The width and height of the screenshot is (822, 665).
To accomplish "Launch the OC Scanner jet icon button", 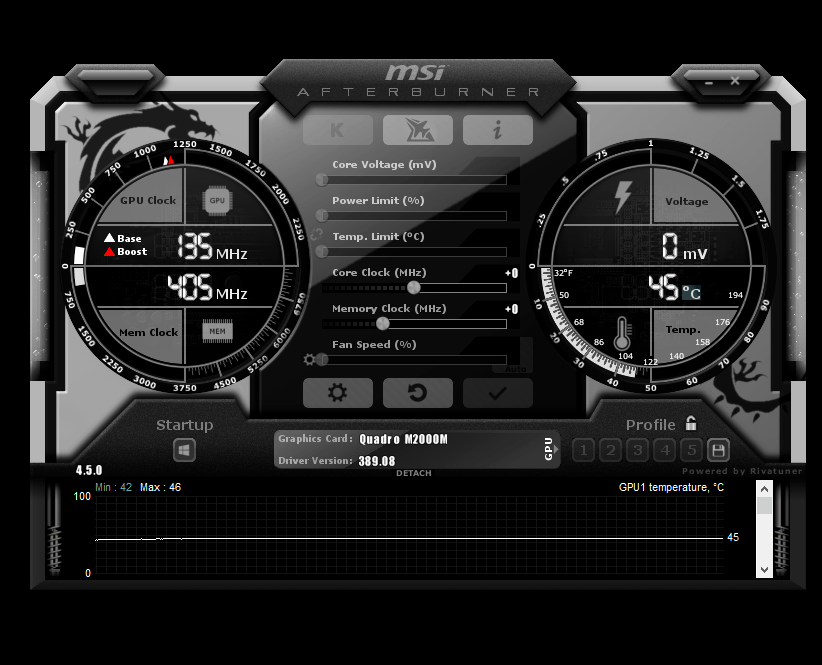I will click(x=418, y=130).
